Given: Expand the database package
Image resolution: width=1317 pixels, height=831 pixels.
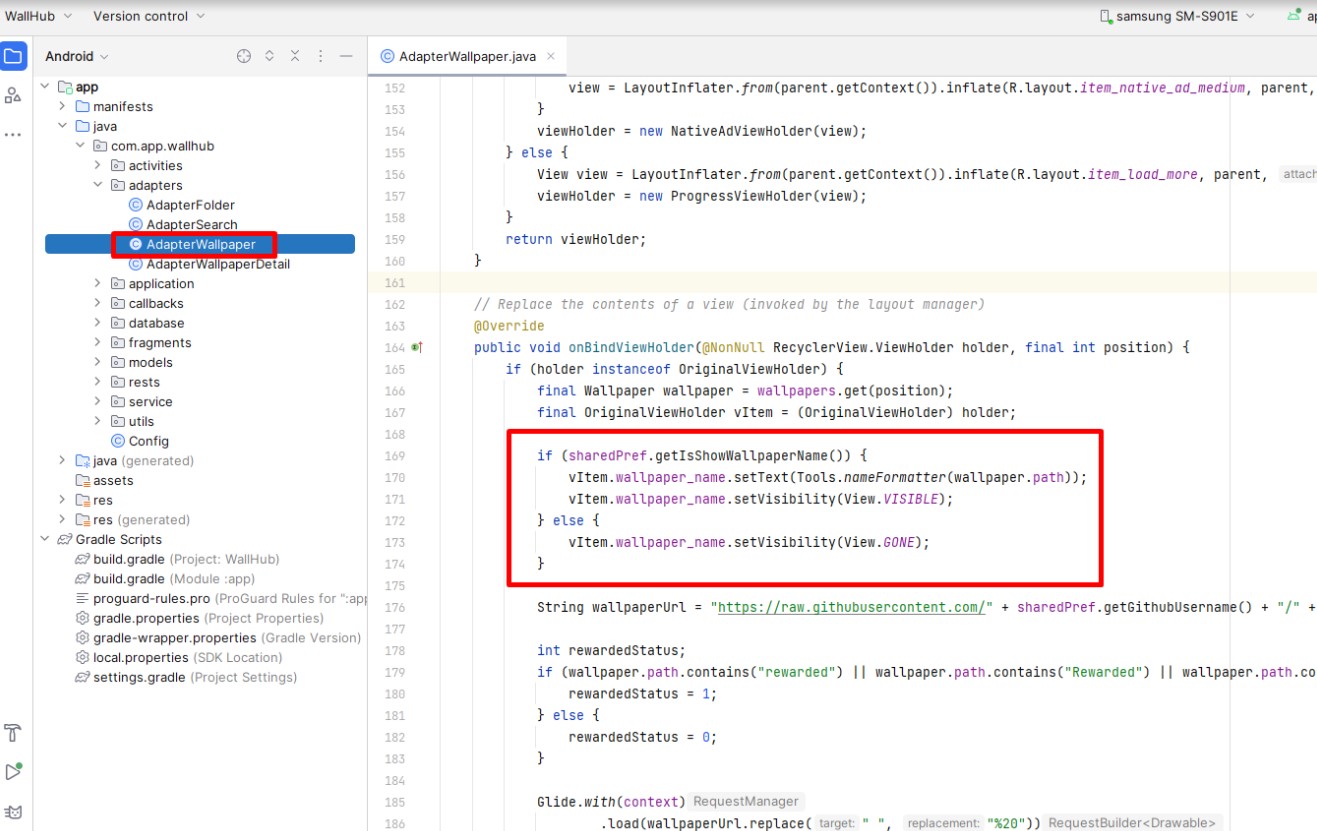Looking at the screenshot, I should click(98, 323).
